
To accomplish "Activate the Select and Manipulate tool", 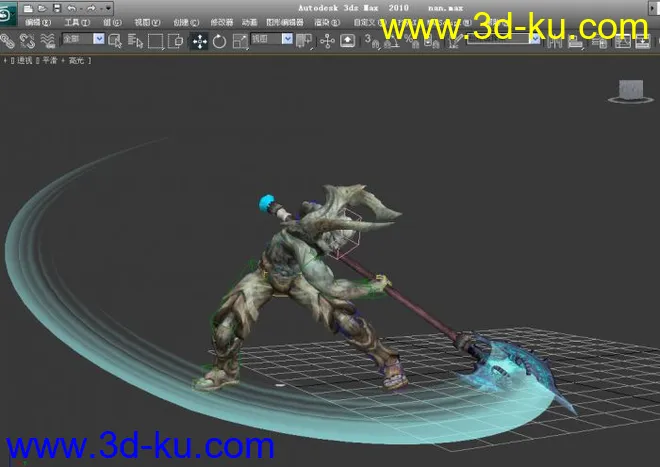I will pos(327,41).
